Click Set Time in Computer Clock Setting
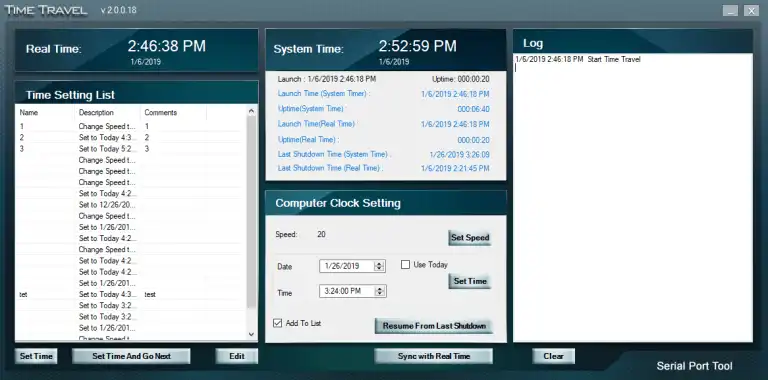This screenshot has height=380, width=768. click(x=470, y=282)
